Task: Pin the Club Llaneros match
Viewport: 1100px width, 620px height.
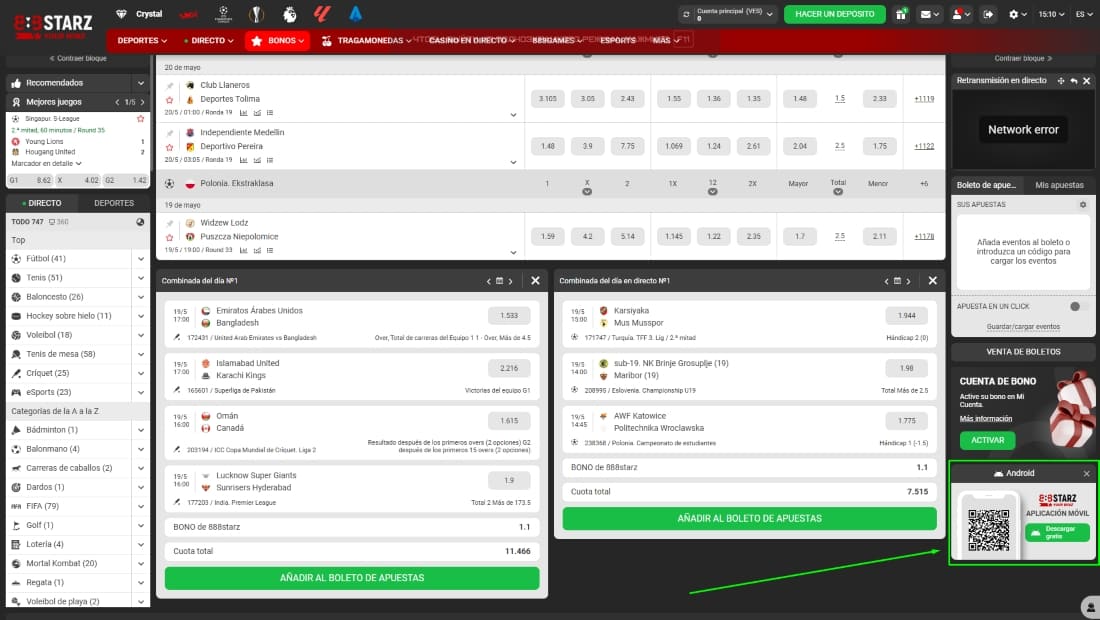Action: coord(169,86)
